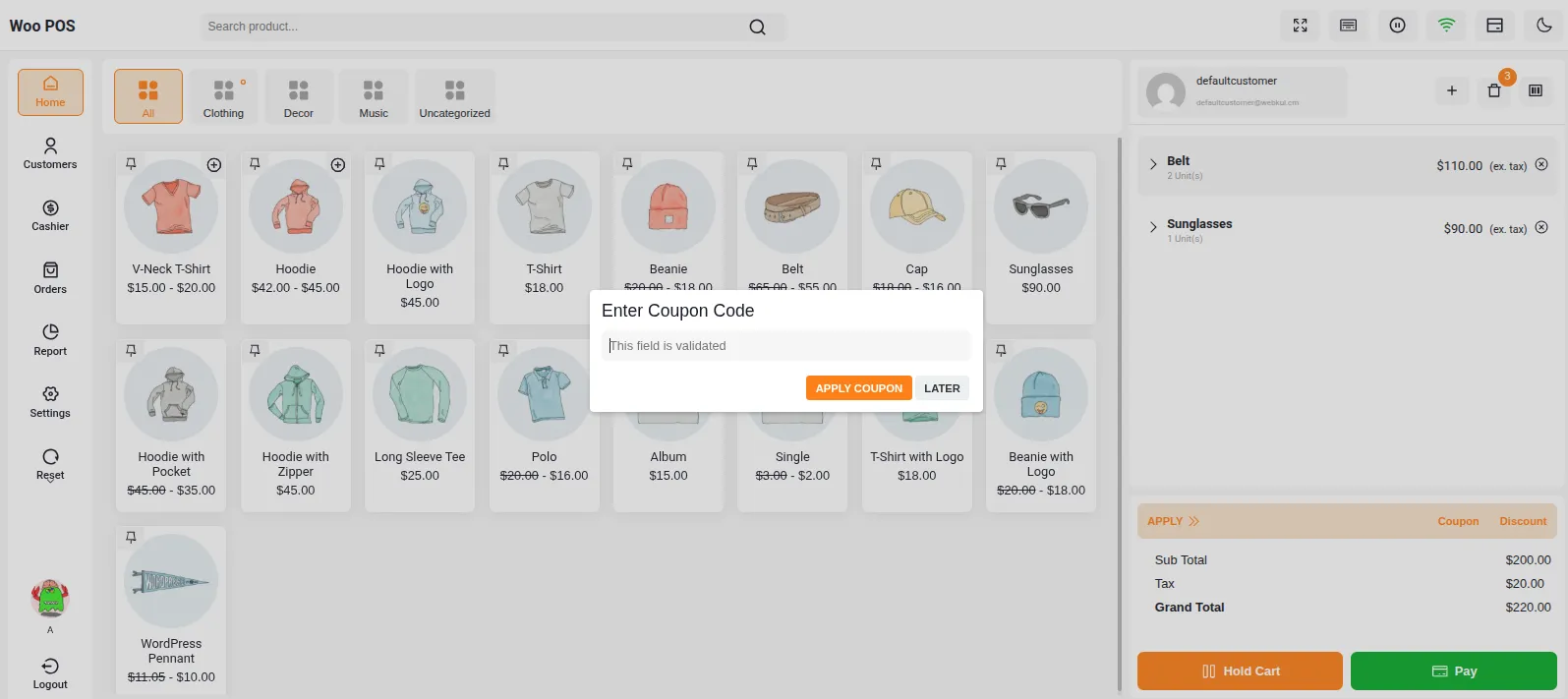The width and height of the screenshot is (1568, 699).
Task: Click the WiFi online status icon
Action: [x=1446, y=26]
